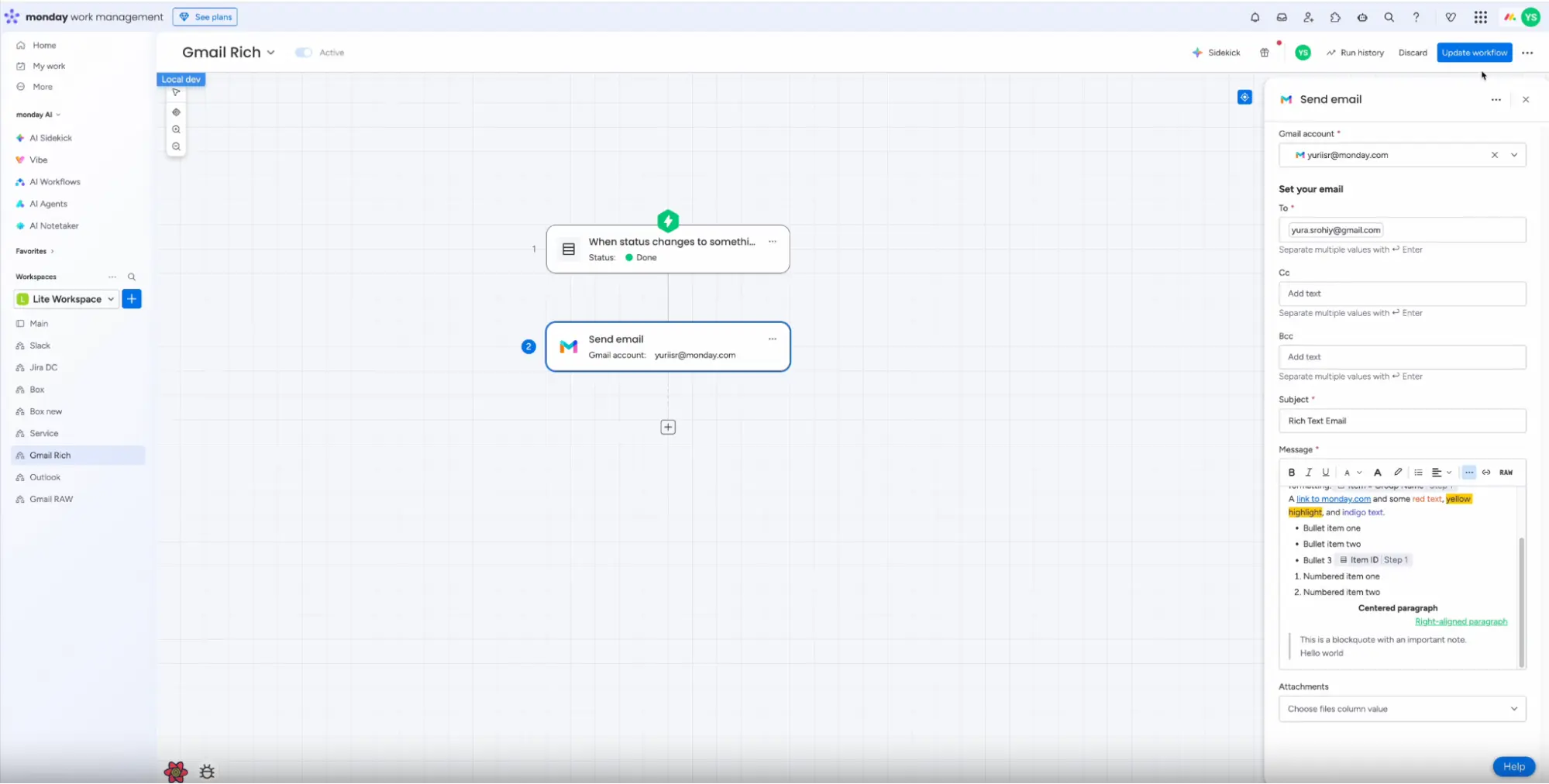Click the more options dots in message toolbar
Viewport: 1549px width, 784px height.
[x=1469, y=473]
